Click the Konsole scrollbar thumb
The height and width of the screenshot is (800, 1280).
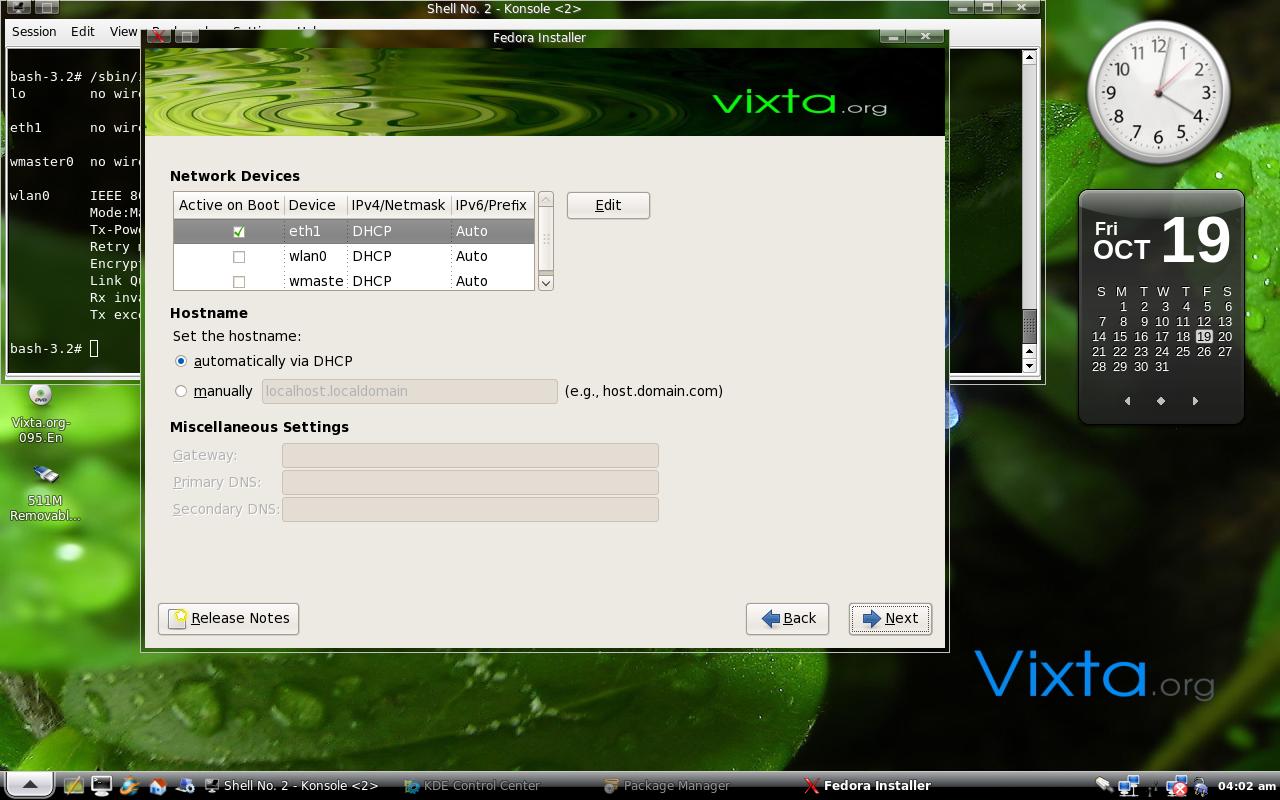[x=1030, y=326]
